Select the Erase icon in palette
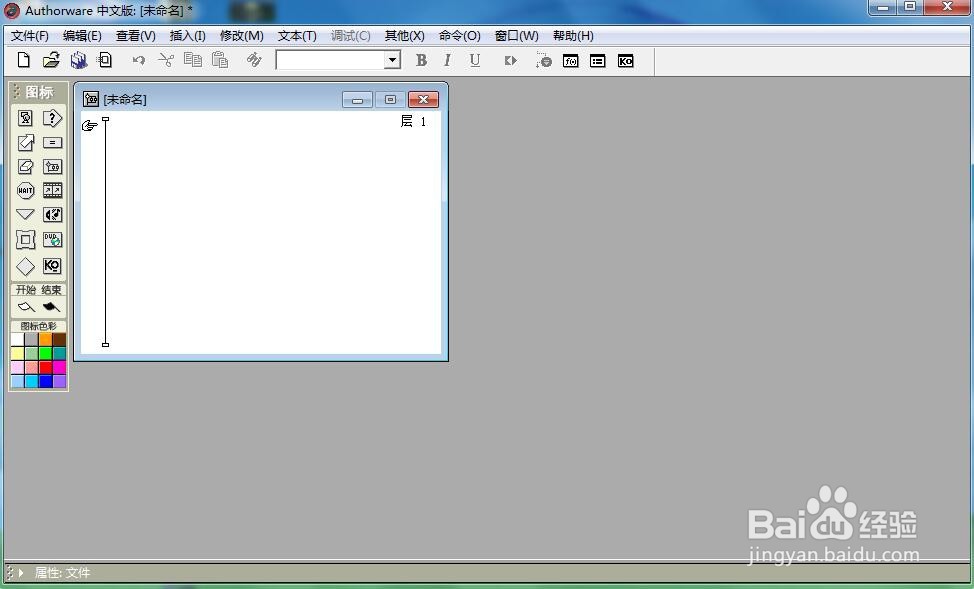This screenshot has height=589, width=974. coord(25,167)
